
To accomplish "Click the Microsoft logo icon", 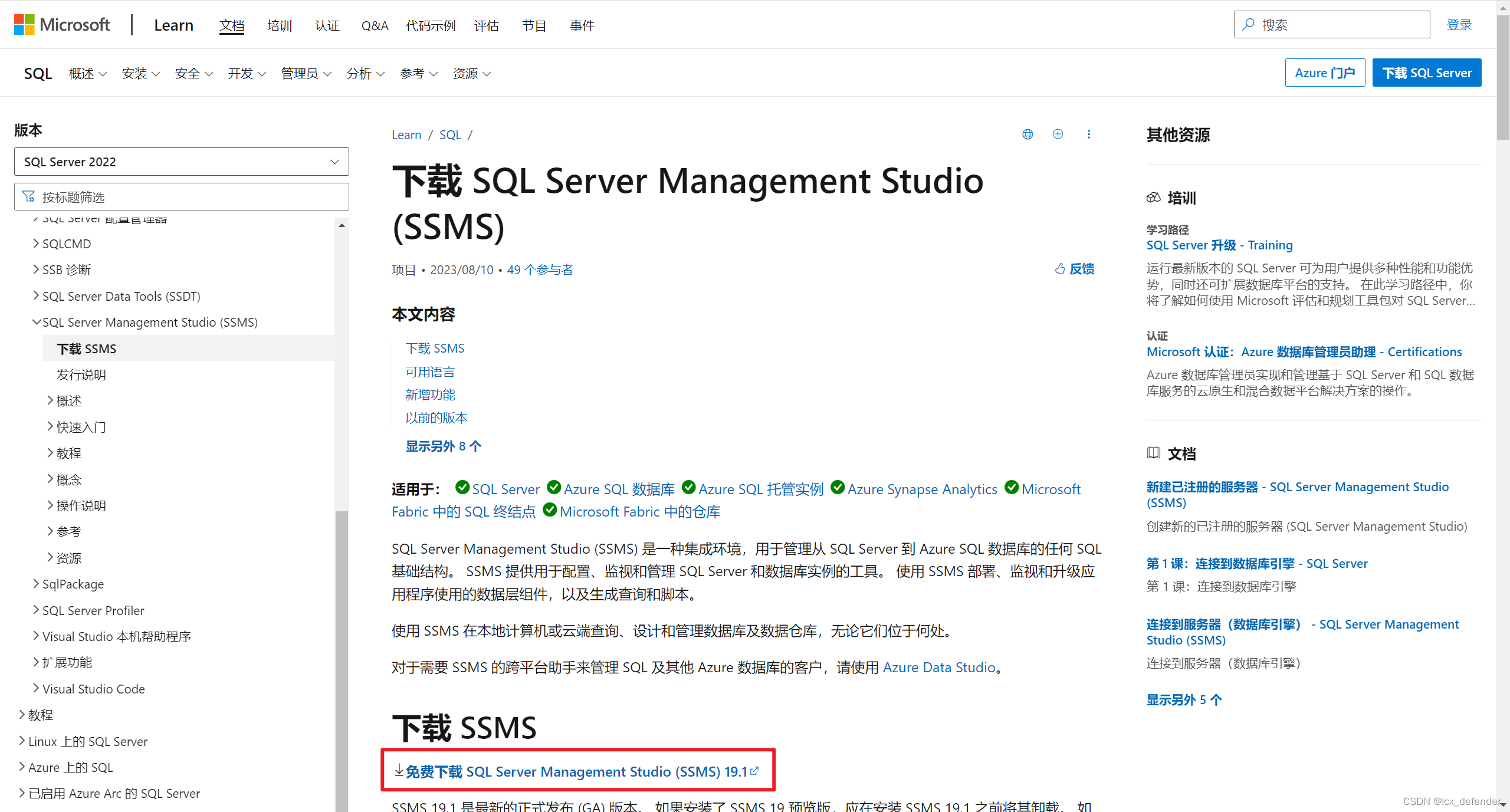I will click(20, 25).
